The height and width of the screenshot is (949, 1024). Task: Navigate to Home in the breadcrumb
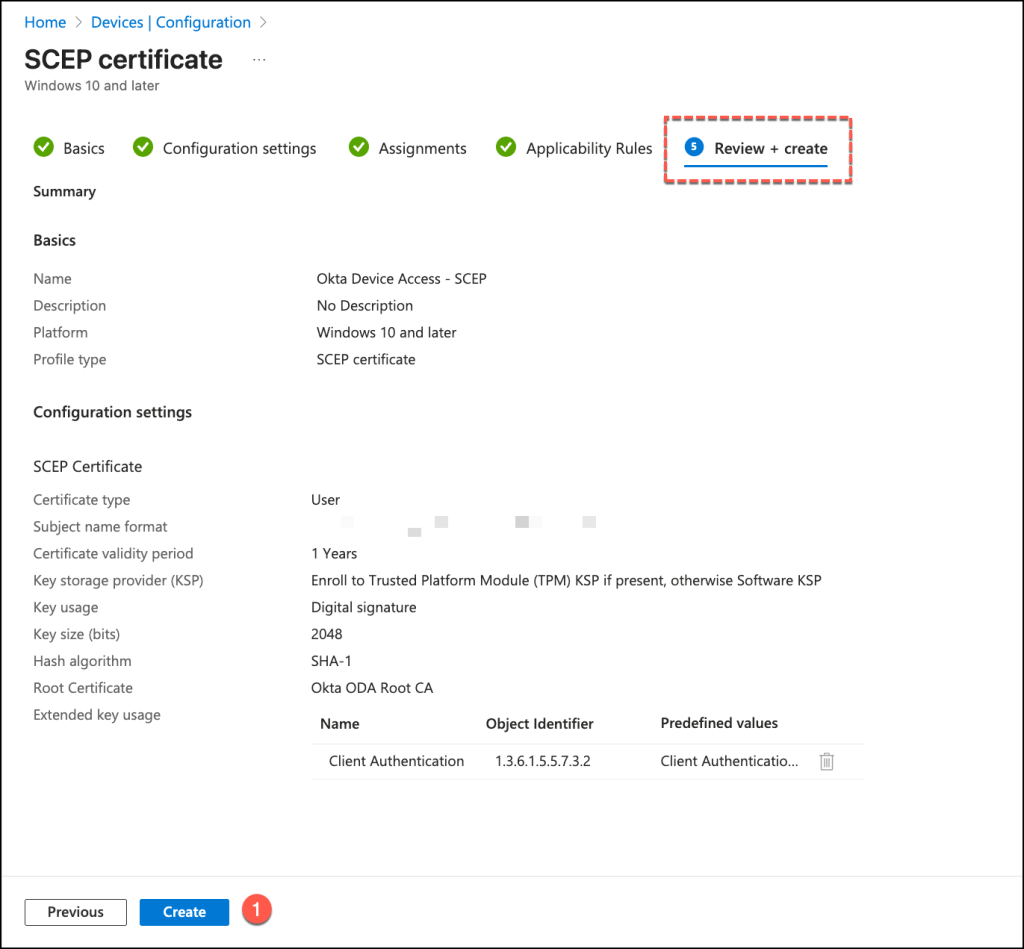point(45,22)
